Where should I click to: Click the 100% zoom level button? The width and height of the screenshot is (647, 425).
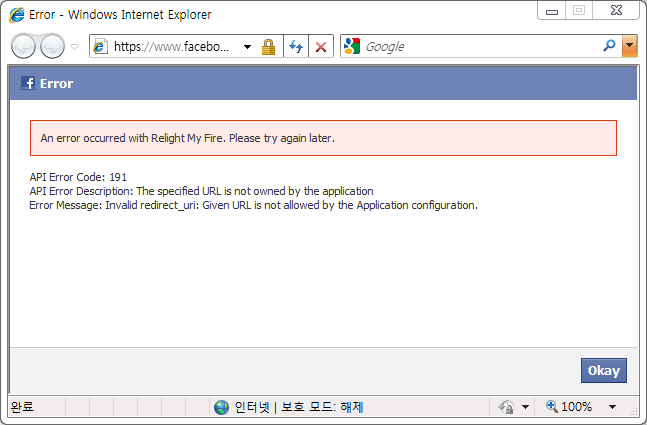(569, 407)
